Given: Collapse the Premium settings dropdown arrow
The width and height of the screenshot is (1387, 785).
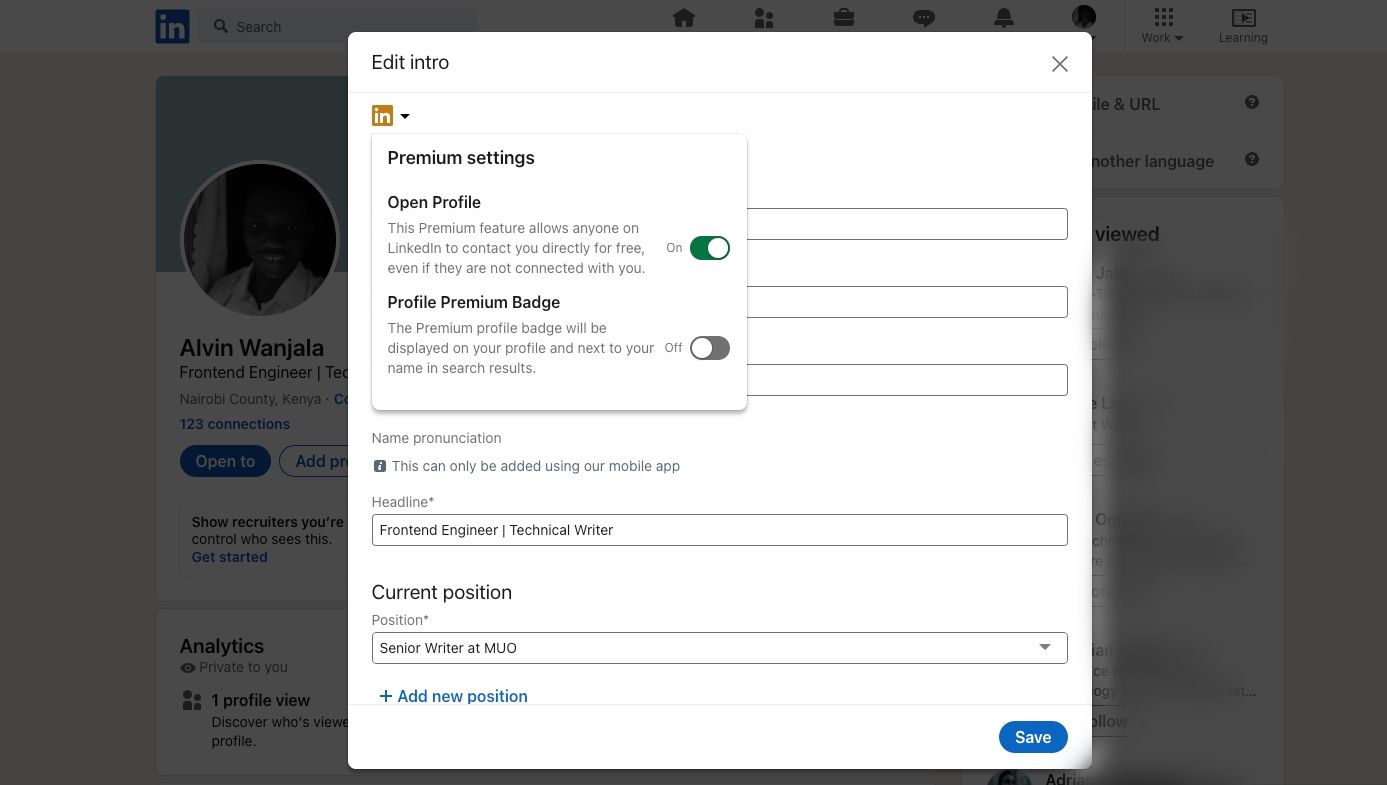Looking at the screenshot, I should (405, 116).
